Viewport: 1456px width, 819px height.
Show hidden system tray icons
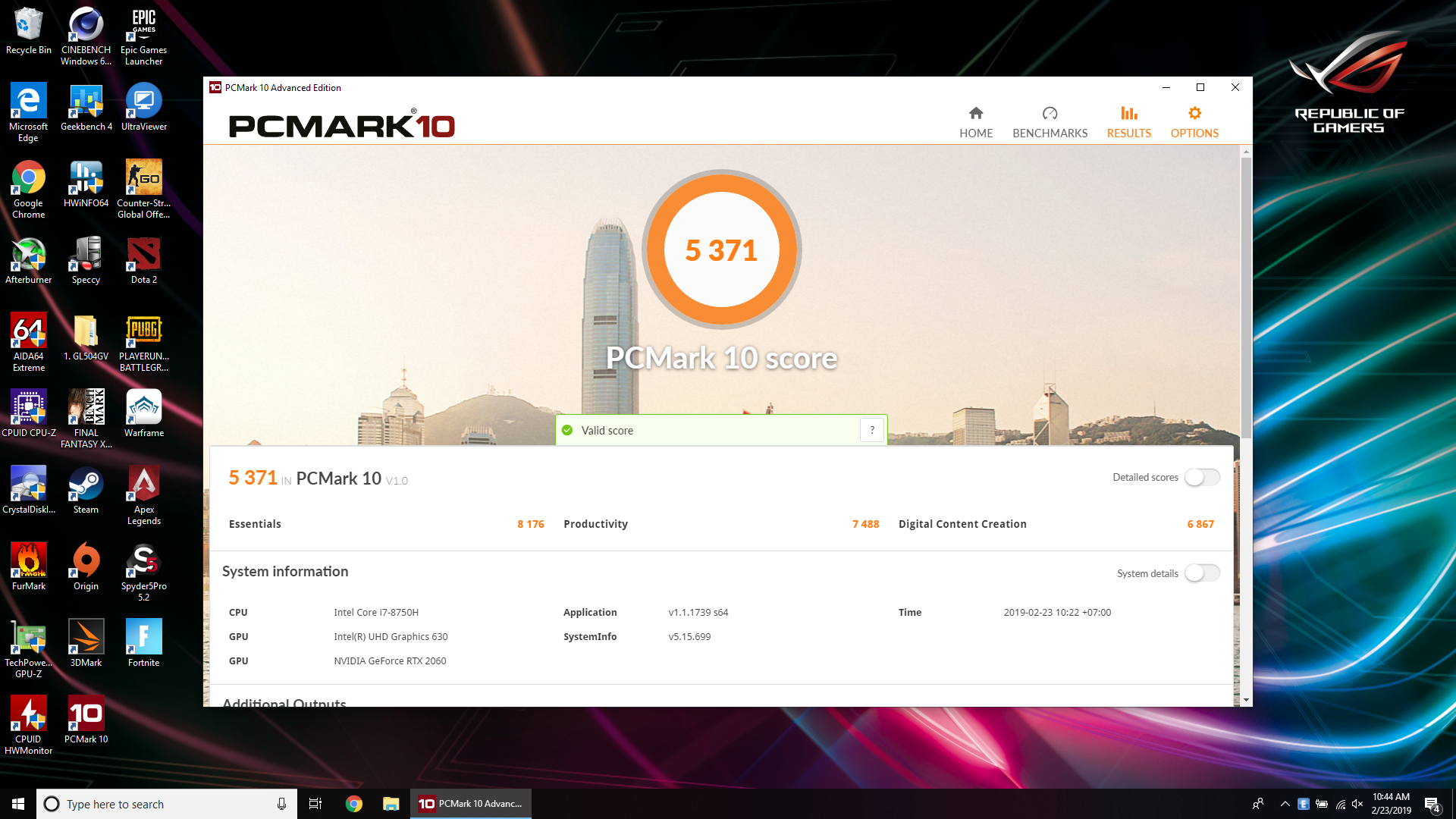(1285, 804)
